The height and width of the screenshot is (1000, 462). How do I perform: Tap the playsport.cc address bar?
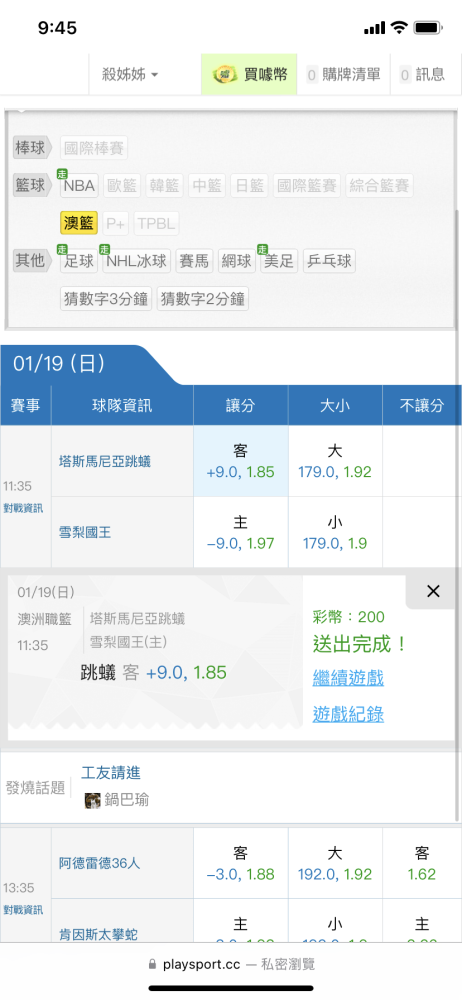[231, 964]
